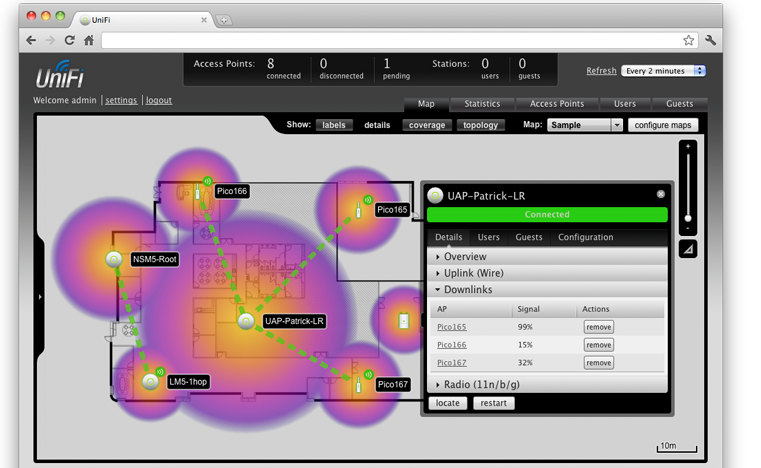Click the Pico165 access point icon
The width and height of the screenshot is (761, 468).
pyautogui.click(x=359, y=210)
